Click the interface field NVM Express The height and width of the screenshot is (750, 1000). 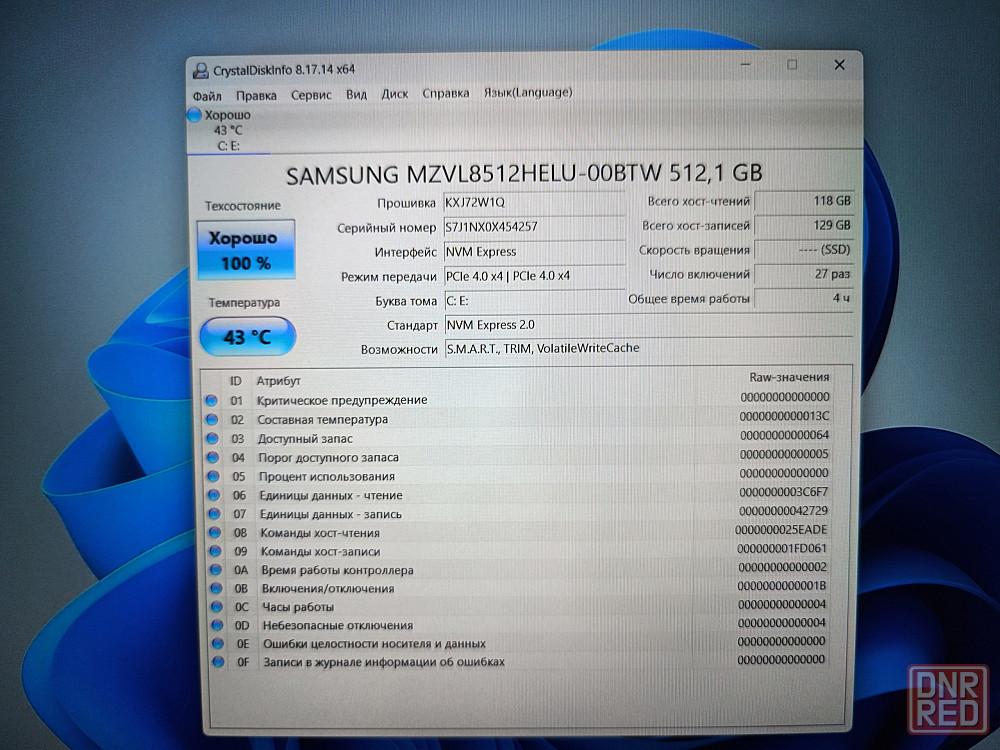[x=533, y=251]
